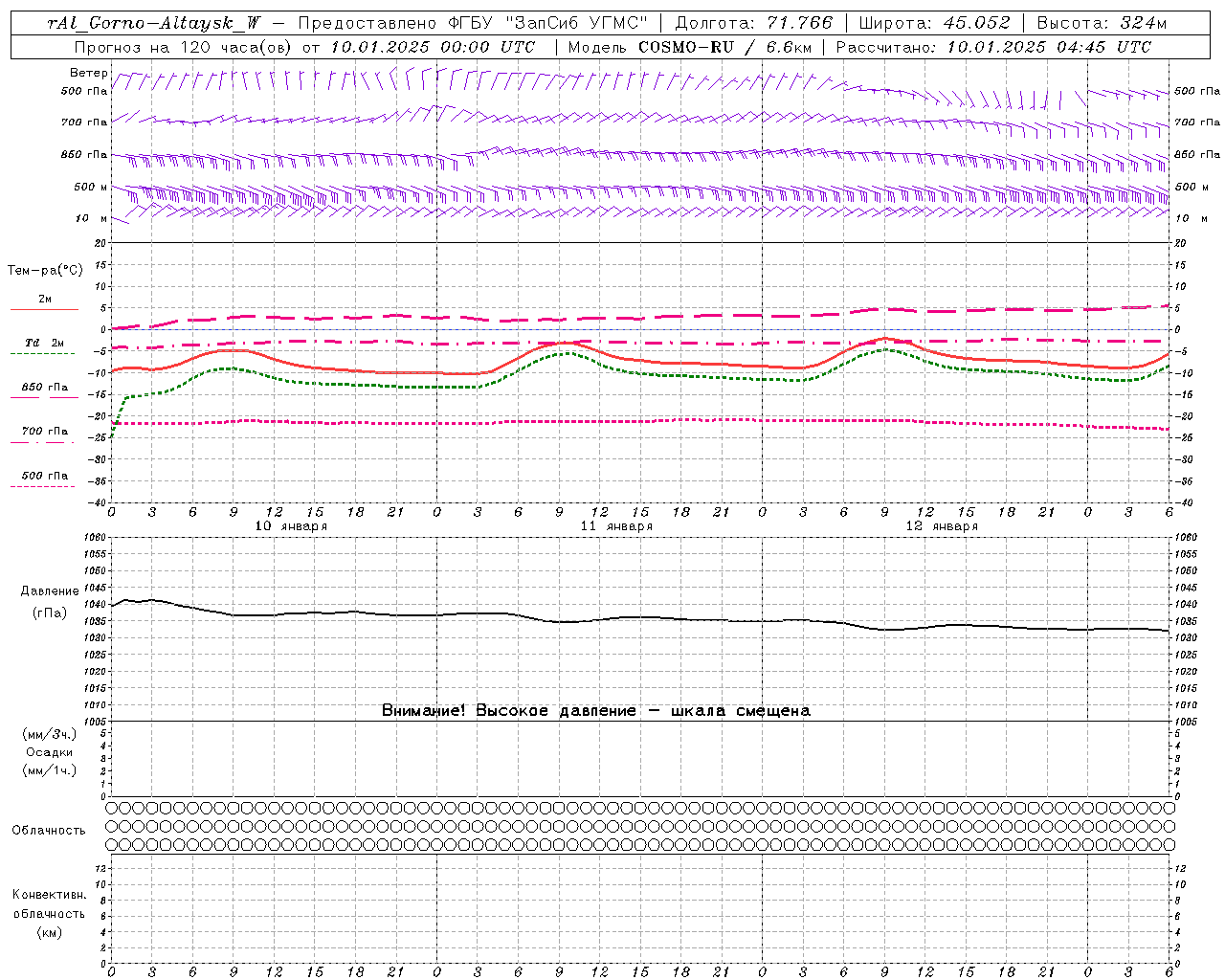Click the dotted line sample under 500 гПа legend

[42, 487]
